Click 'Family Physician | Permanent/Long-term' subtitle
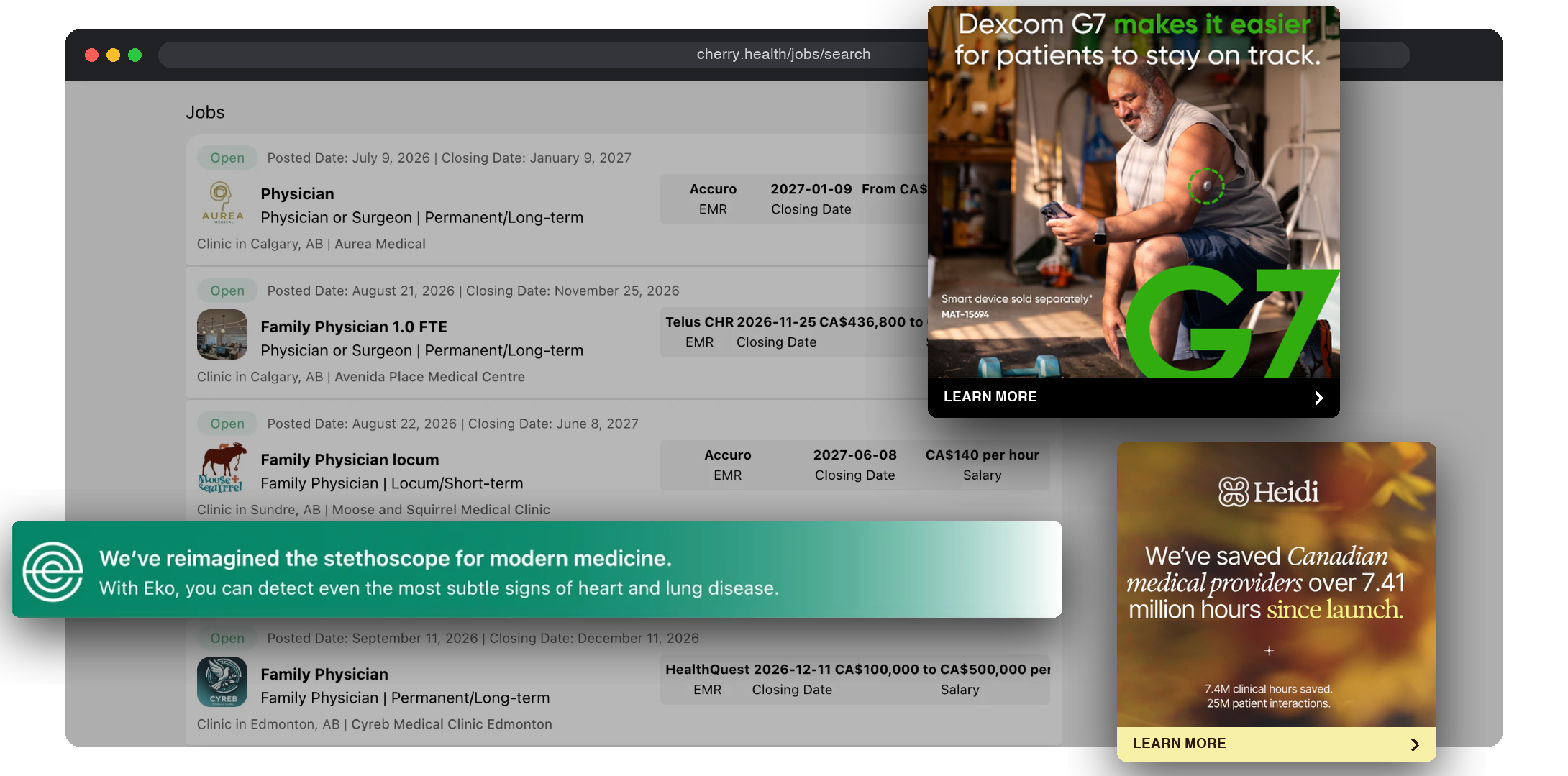 pyautogui.click(x=405, y=698)
